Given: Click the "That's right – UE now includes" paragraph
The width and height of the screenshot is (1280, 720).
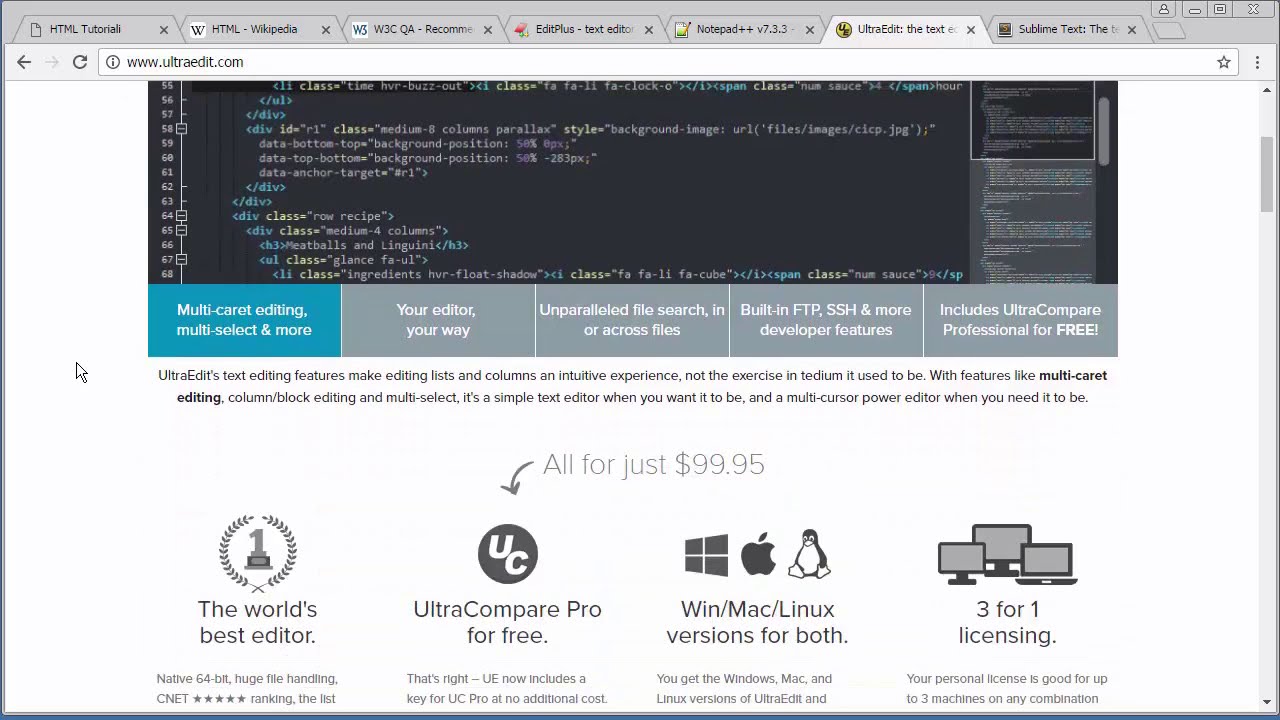Looking at the screenshot, I should (x=507, y=689).
